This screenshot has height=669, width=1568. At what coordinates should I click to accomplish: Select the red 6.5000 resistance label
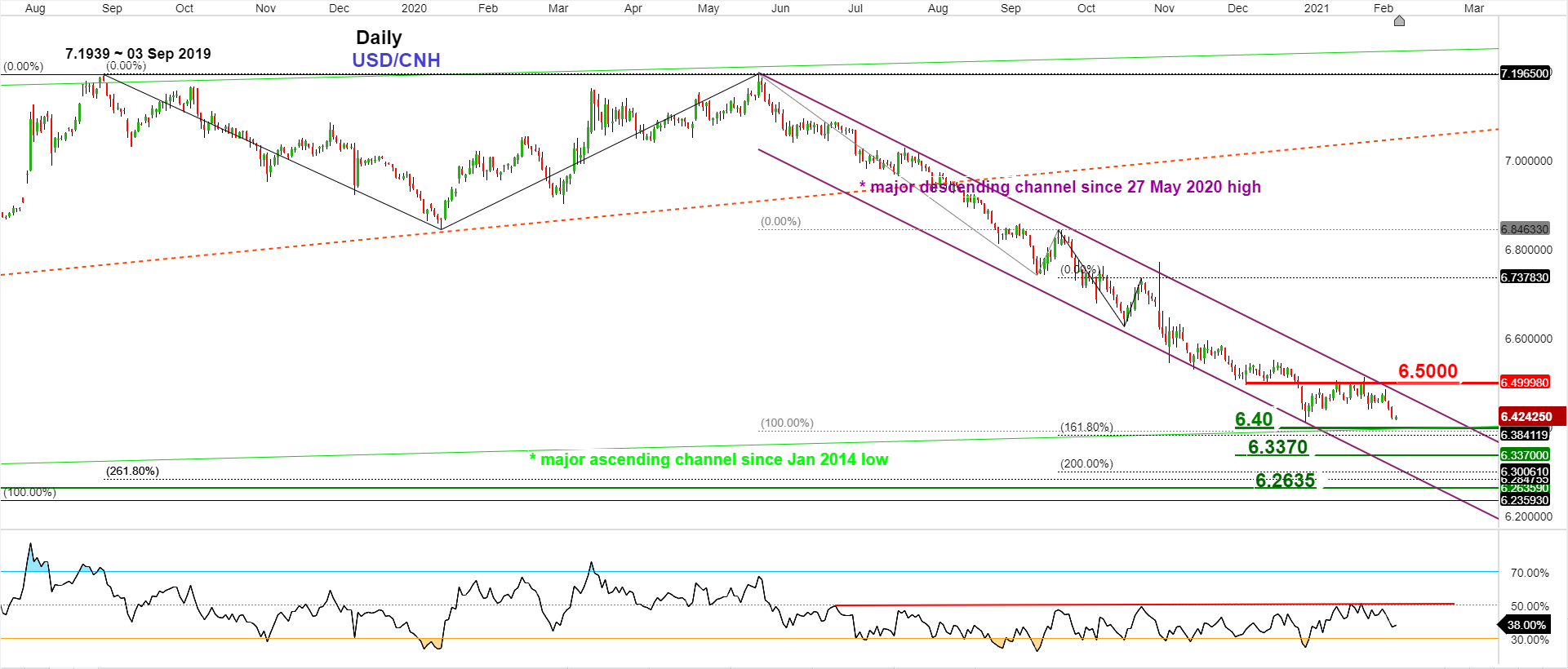click(1428, 371)
